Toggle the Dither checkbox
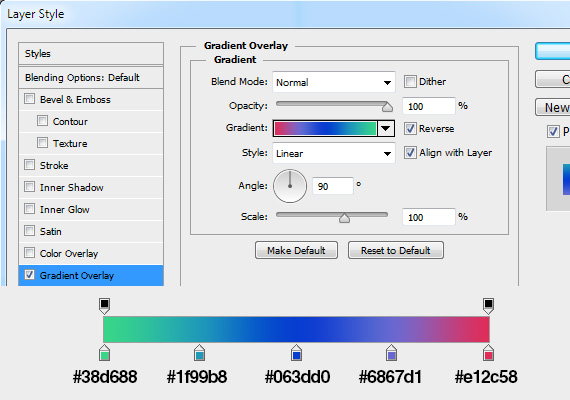The image size is (570, 400). tap(410, 81)
